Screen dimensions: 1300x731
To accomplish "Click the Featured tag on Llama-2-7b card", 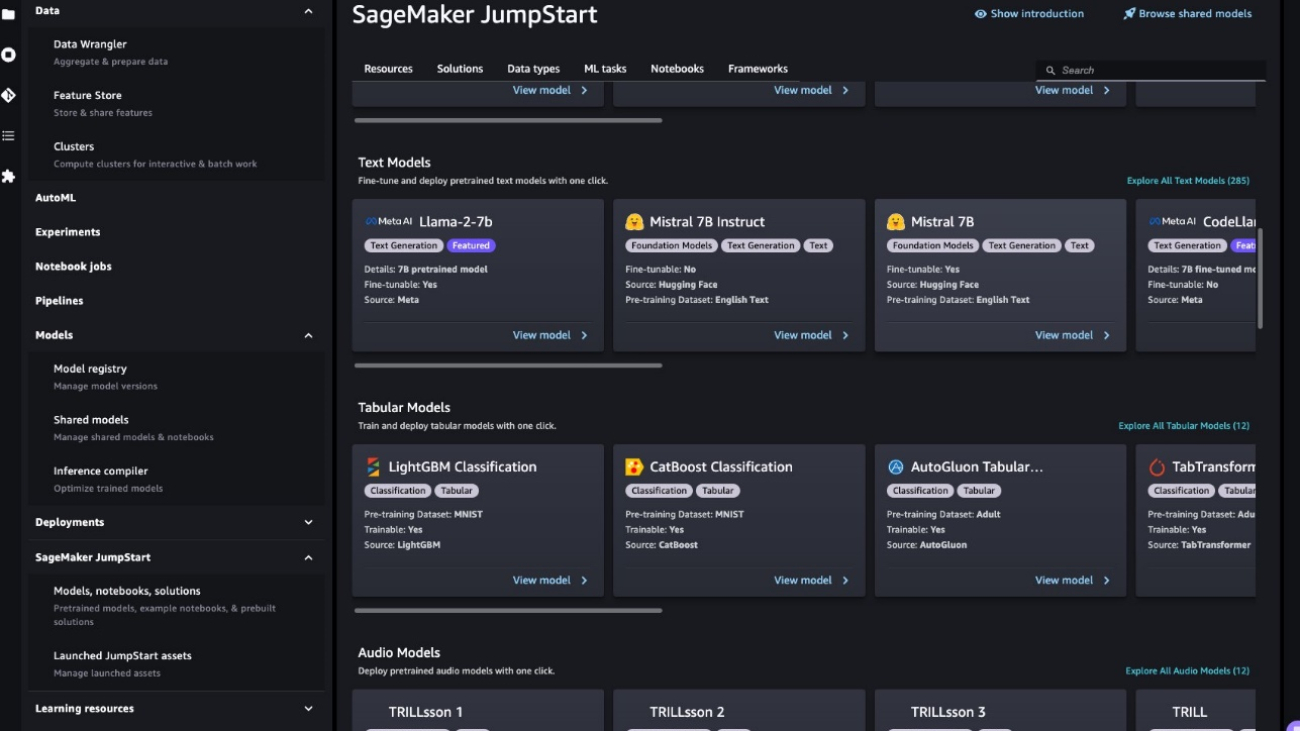I will [470, 246].
